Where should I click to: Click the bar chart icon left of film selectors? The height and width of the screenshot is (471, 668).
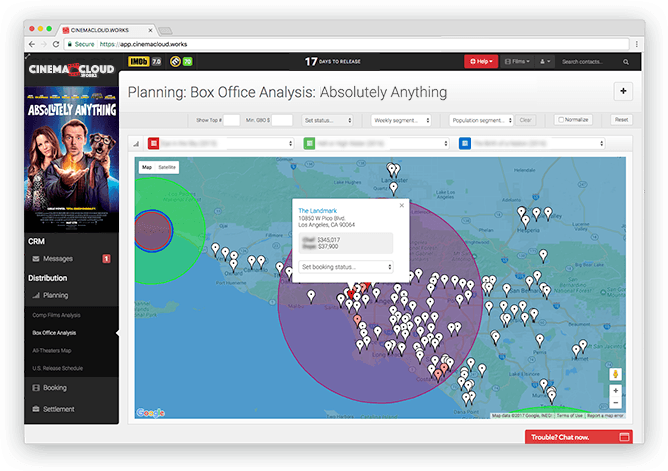136,143
